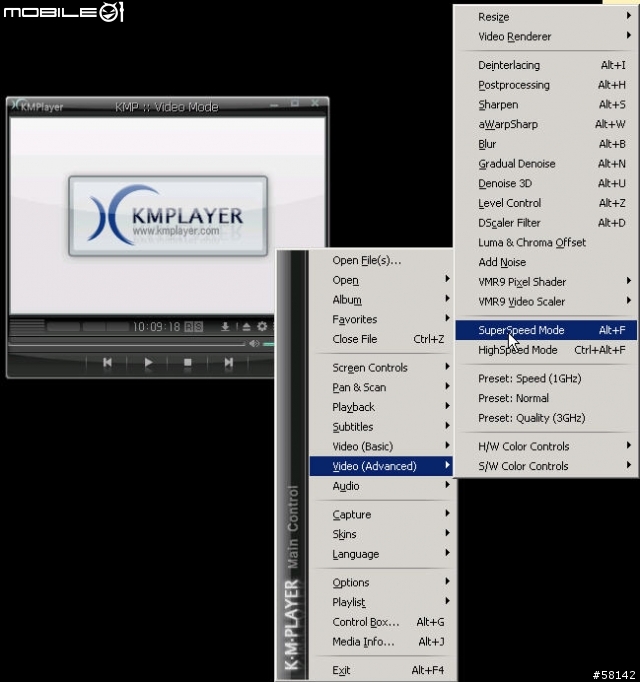Expand the Album submenu
Screen dimensions: 640x683
click(381, 300)
